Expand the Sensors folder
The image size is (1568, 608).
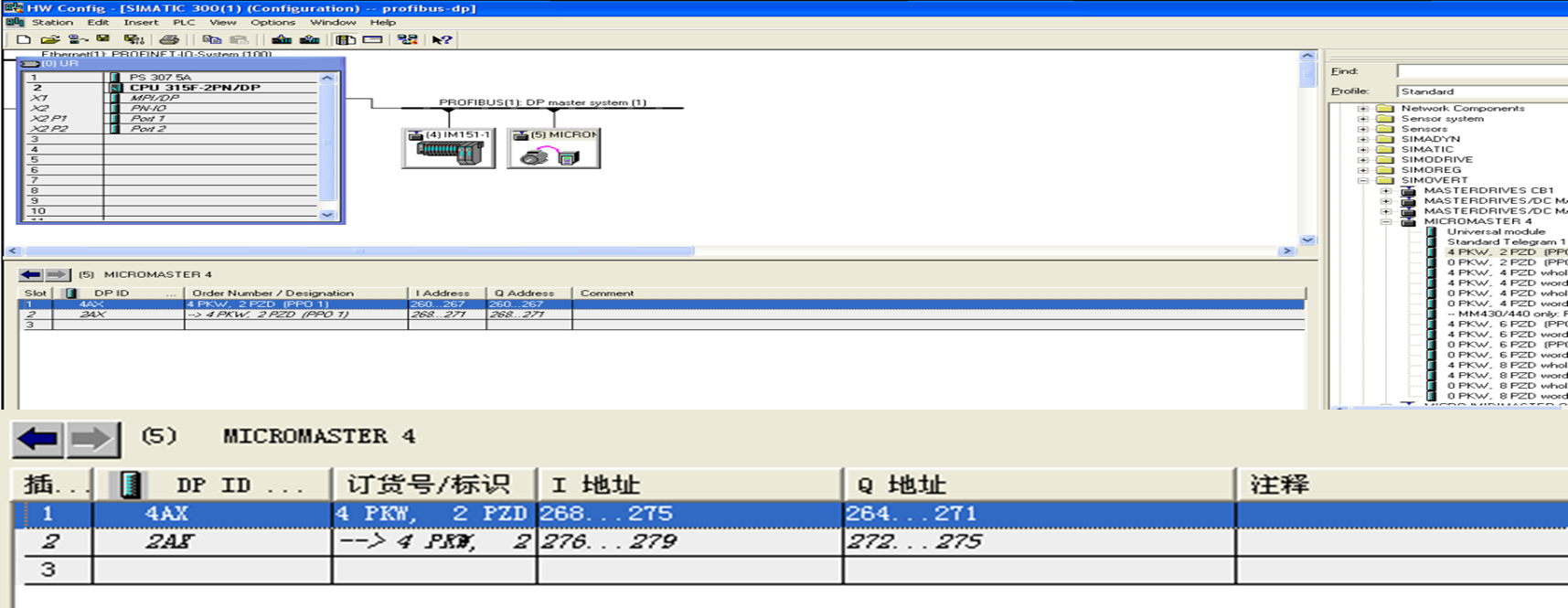point(1363,129)
